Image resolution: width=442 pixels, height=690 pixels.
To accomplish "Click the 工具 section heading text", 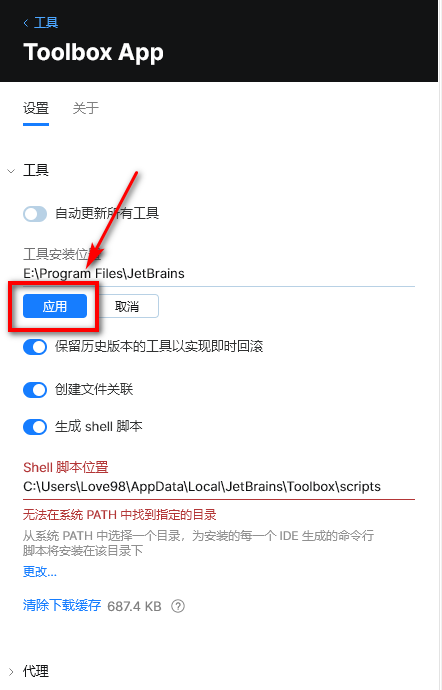I will click(x=36, y=170).
